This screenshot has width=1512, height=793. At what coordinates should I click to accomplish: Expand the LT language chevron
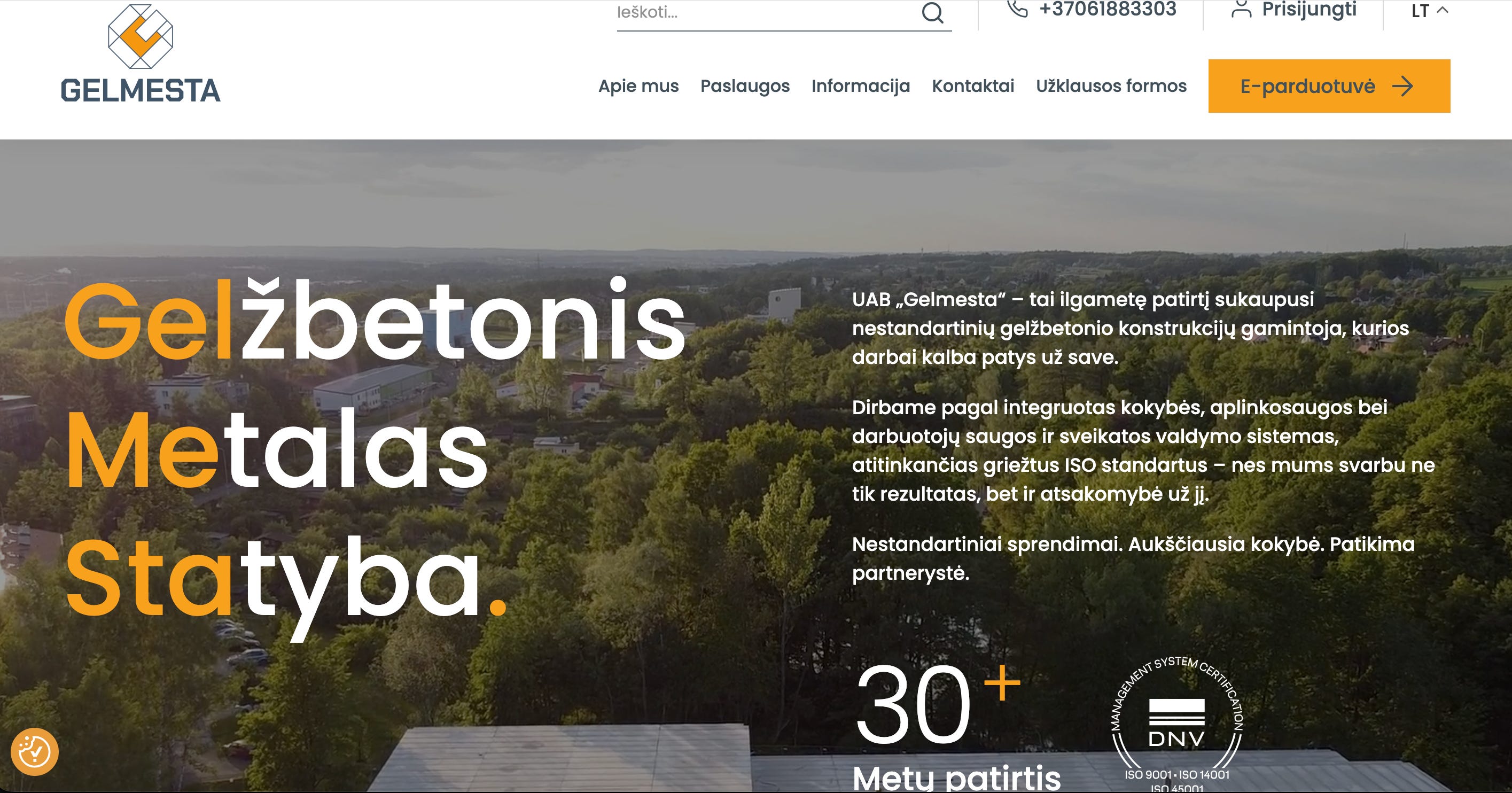[1443, 10]
